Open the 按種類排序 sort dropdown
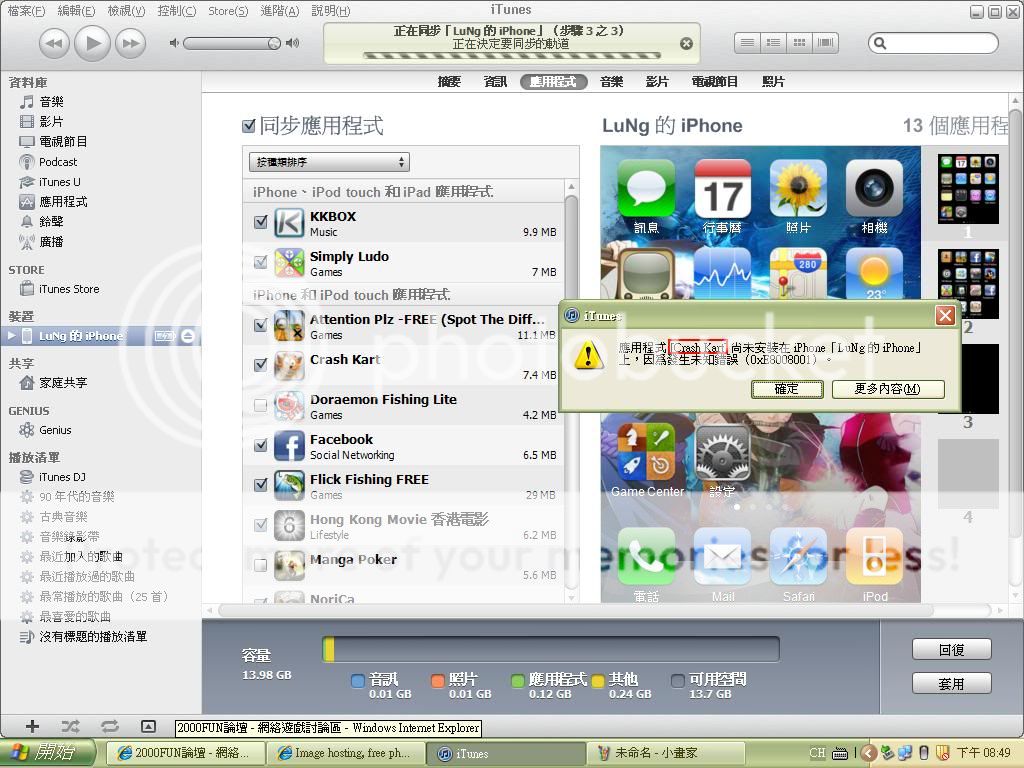Viewport: 1024px width, 768px height. point(327,162)
